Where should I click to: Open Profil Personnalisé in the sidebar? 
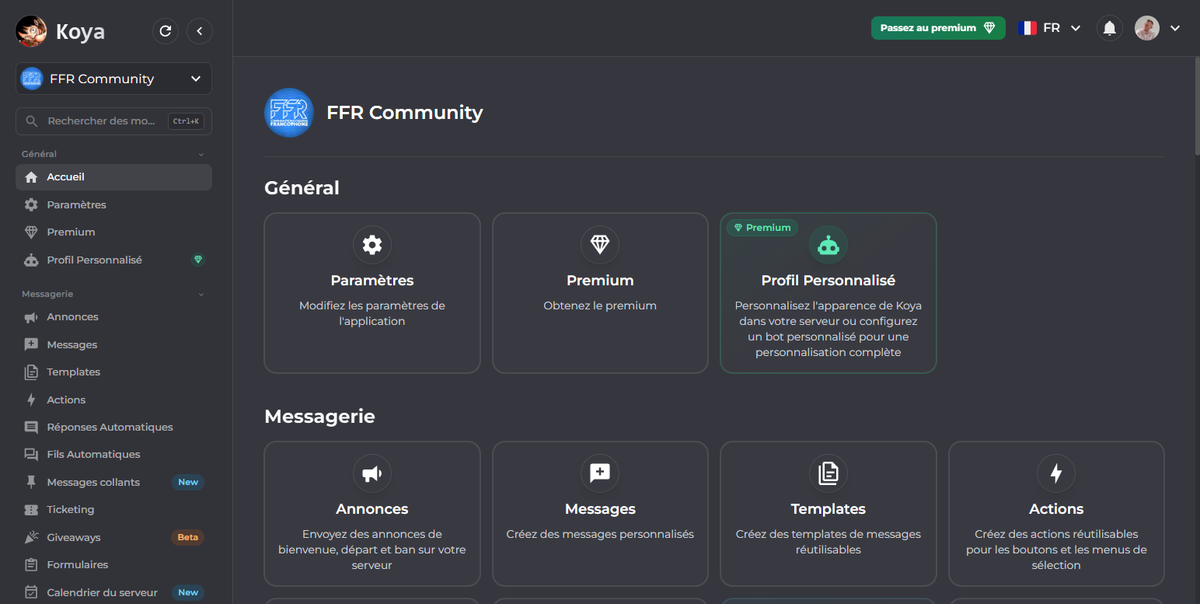[x=114, y=260]
